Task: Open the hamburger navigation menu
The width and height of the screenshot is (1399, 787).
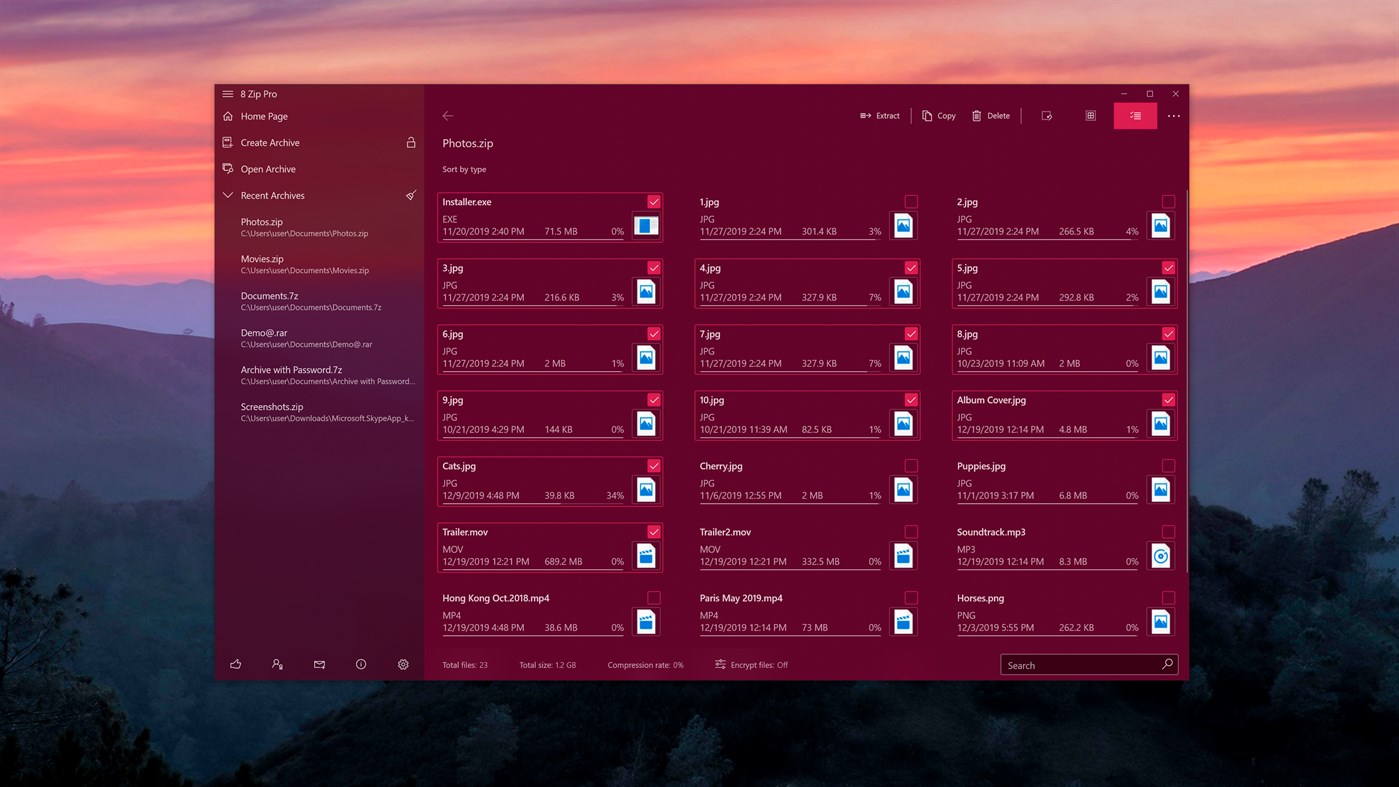Action: (x=227, y=93)
